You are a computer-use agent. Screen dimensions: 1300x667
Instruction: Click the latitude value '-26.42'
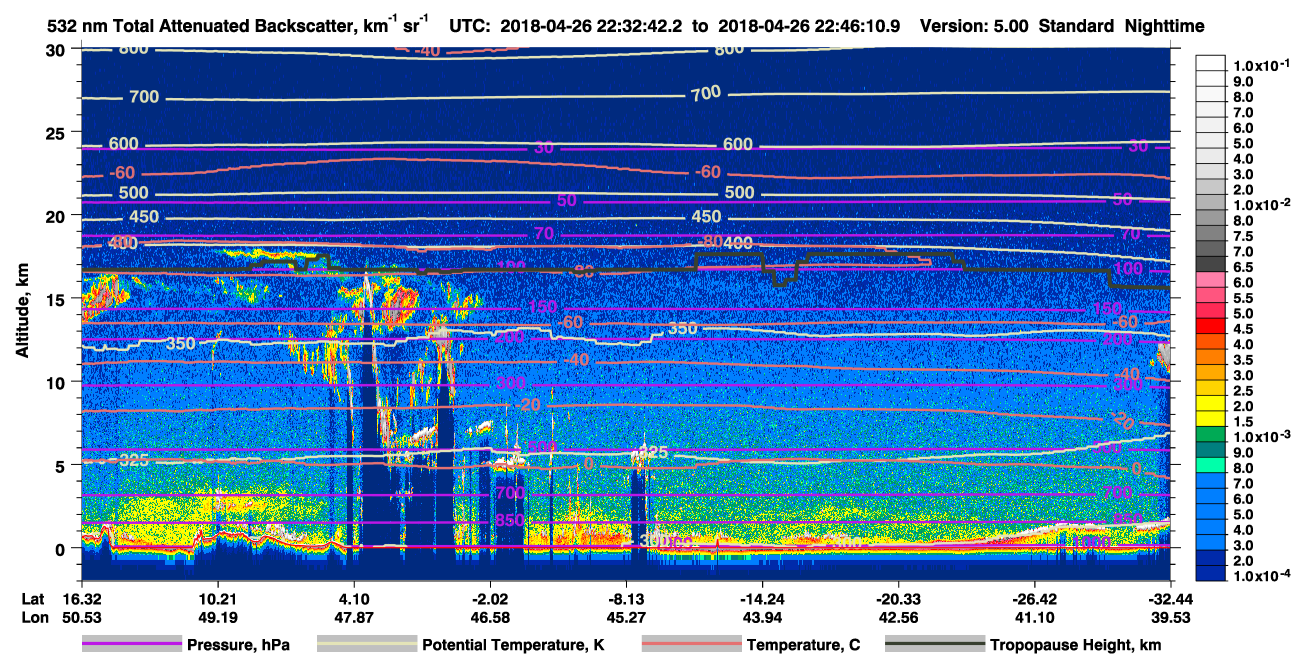click(1035, 599)
